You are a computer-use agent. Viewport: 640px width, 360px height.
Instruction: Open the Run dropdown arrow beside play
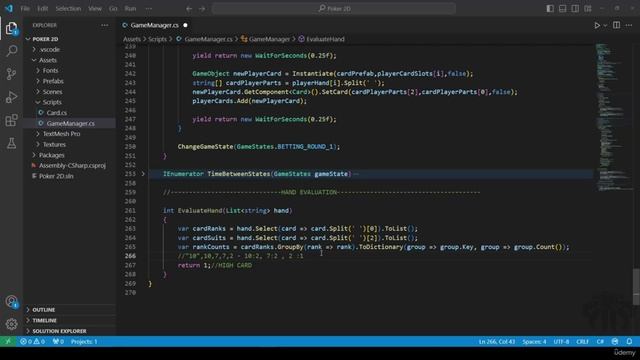pyautogui.click(x=605, y=25)
